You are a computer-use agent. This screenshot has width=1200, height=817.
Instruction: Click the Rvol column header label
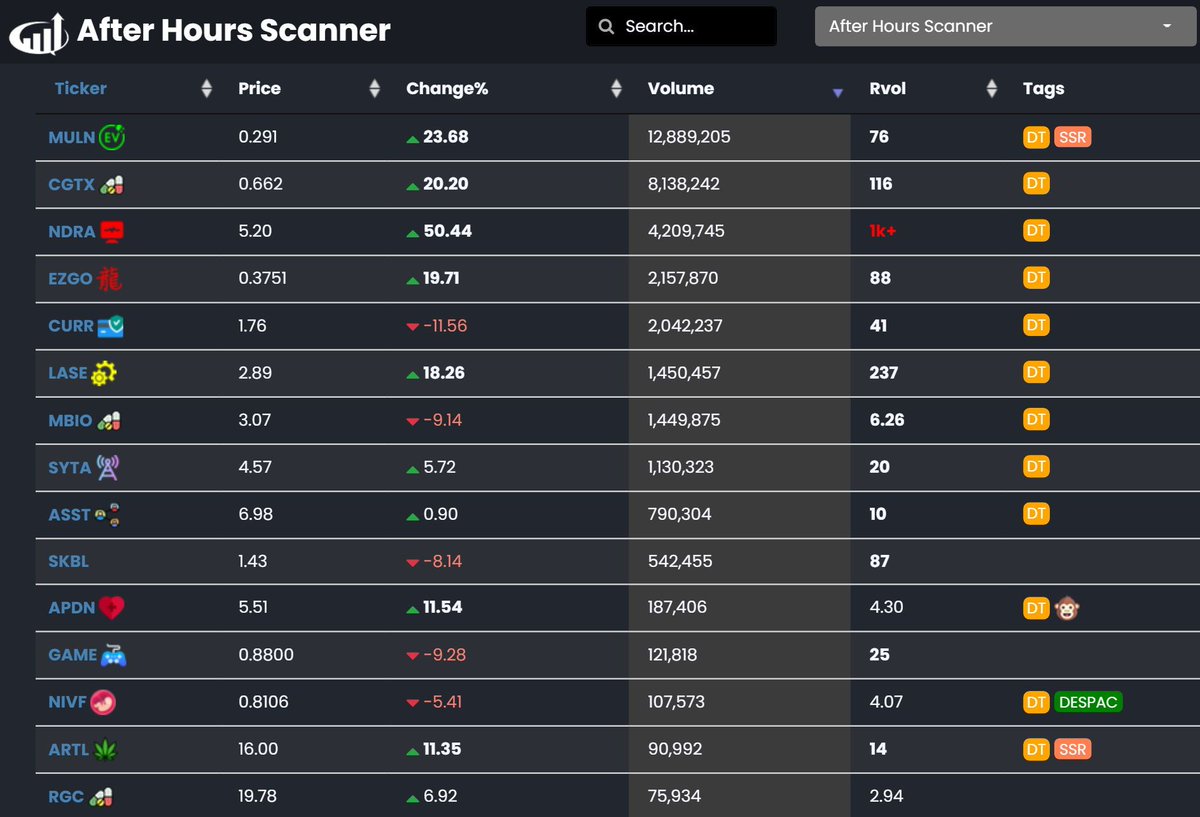pyautogui.click(x=887, y=88)
